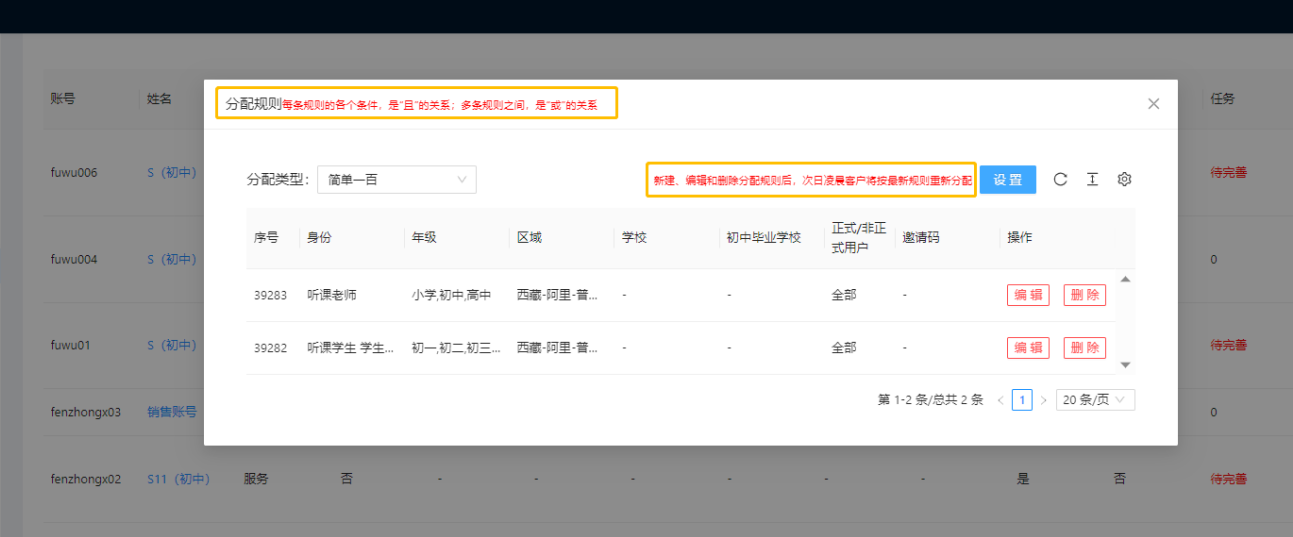The height and width of the screenshot is (537, 1293).
Task: Go to next page in pagination
Action: [x=1043, y=400]
